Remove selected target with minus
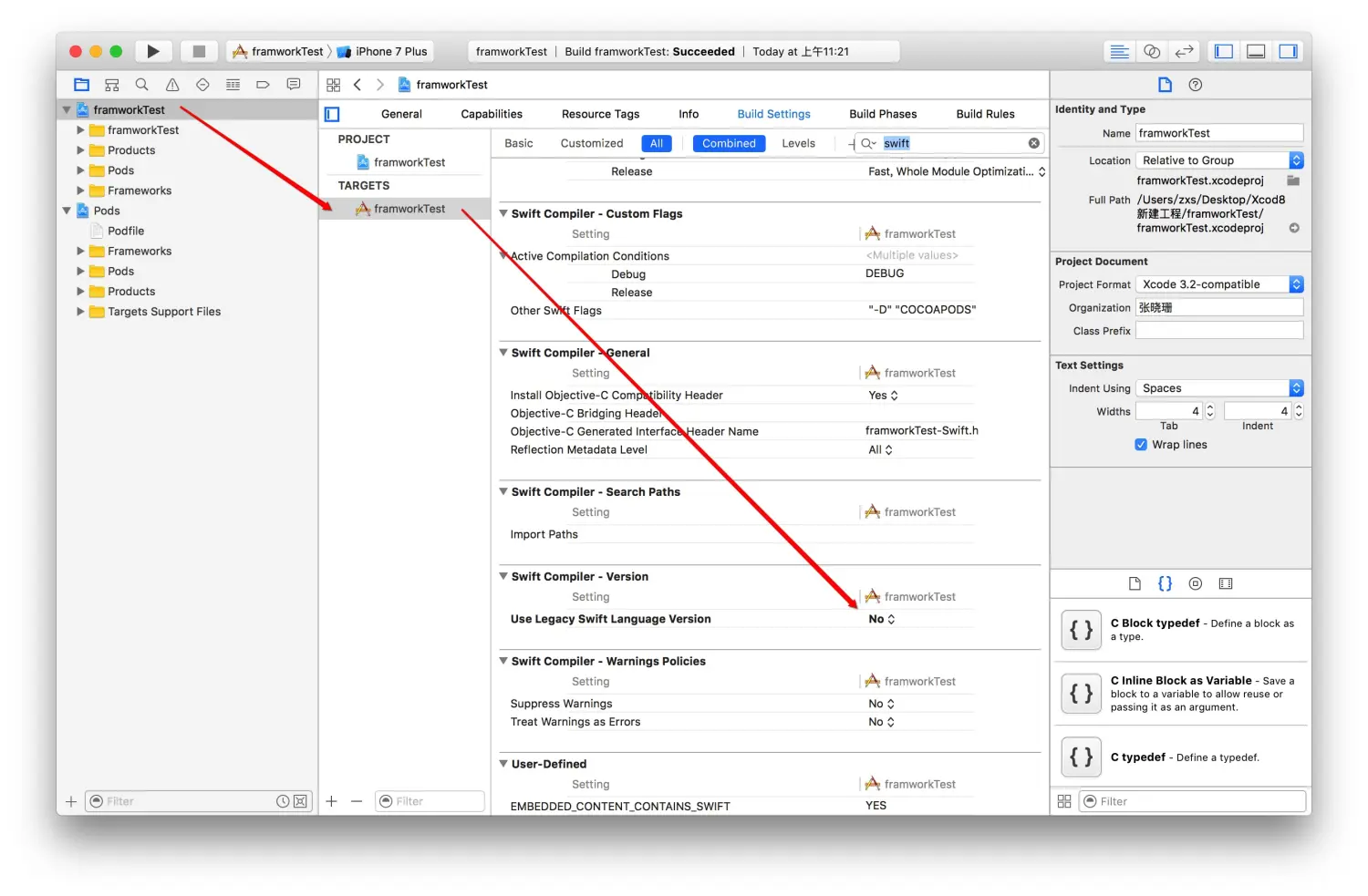 coord(357,801)
